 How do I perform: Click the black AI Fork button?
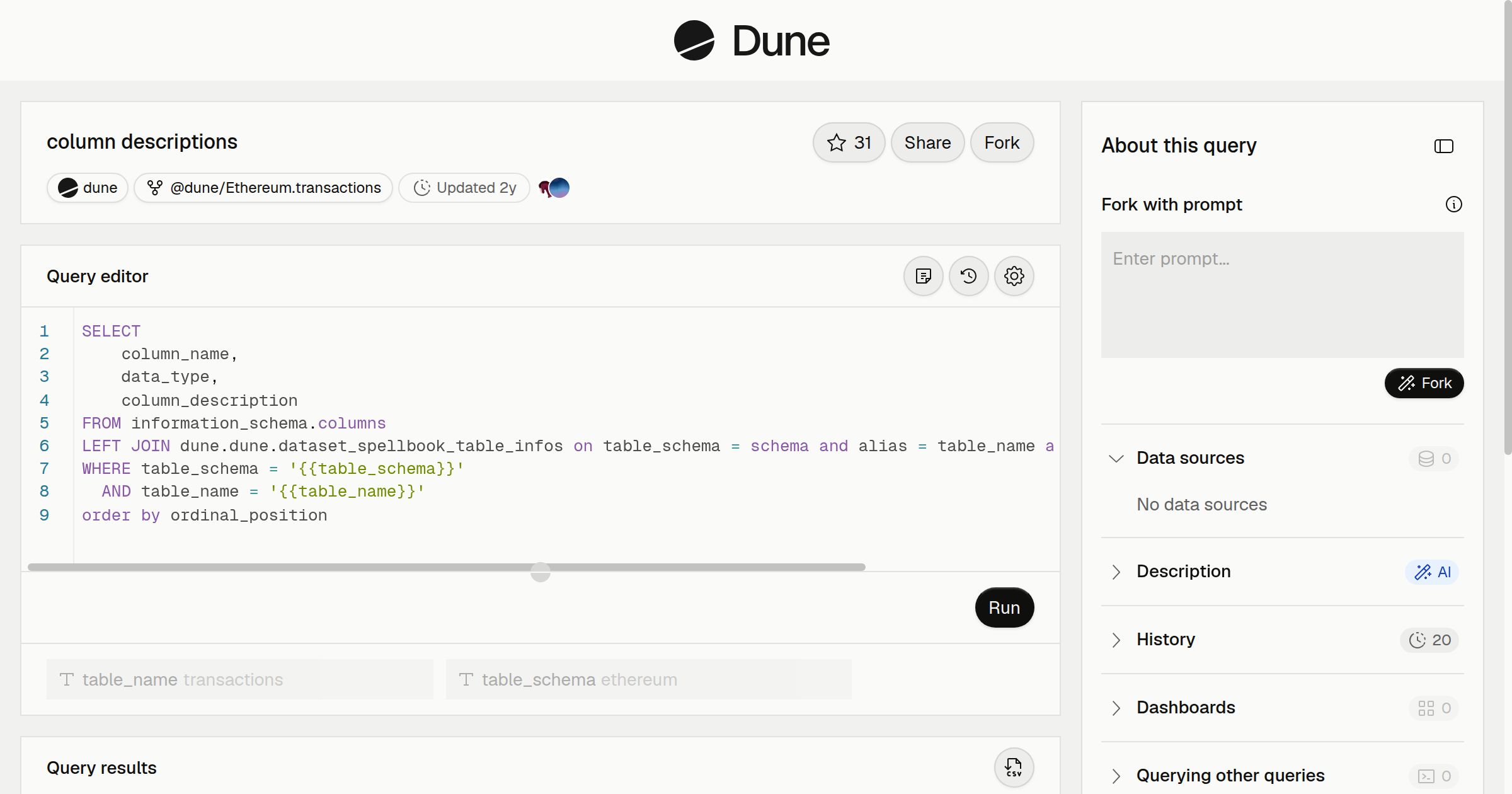click(x=1424, y=383)
